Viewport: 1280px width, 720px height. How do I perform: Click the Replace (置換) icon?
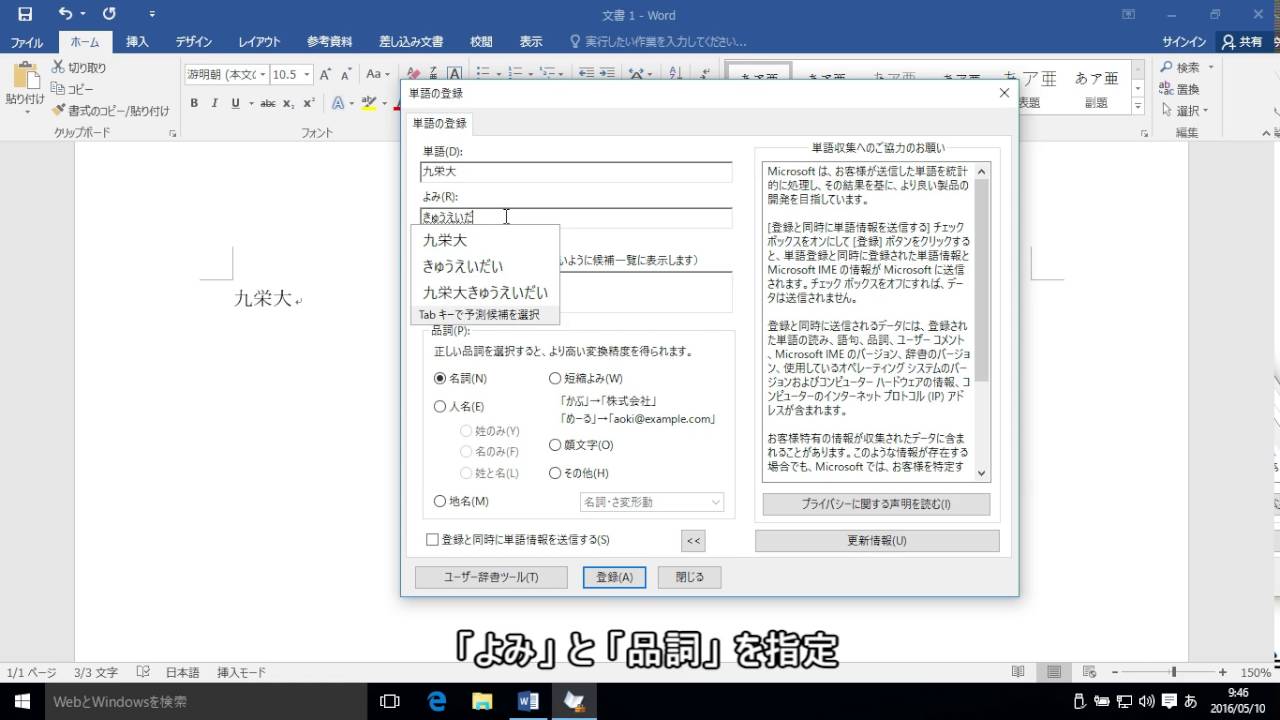pos(1166,89)
